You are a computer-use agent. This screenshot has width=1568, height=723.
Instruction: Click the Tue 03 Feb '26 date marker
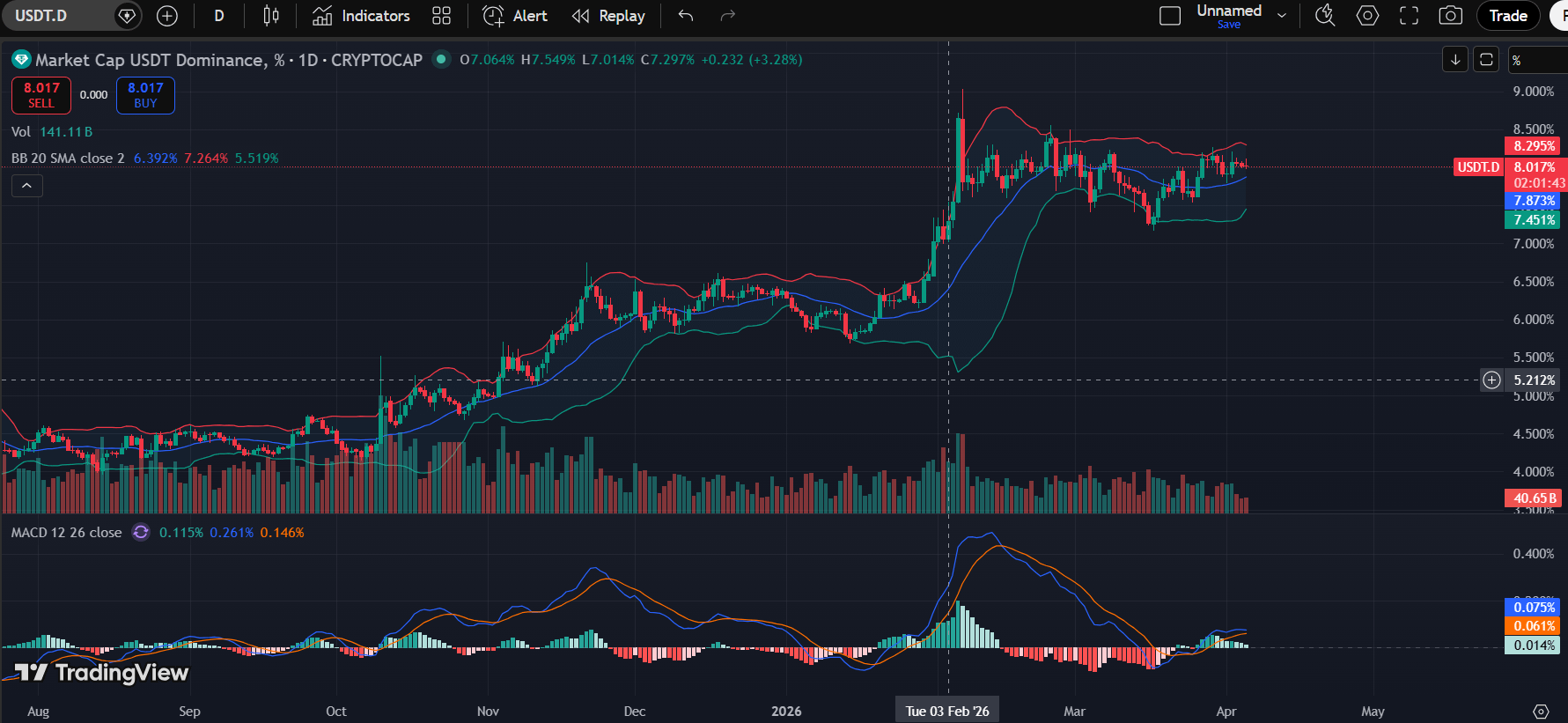[x=947, y=711]
